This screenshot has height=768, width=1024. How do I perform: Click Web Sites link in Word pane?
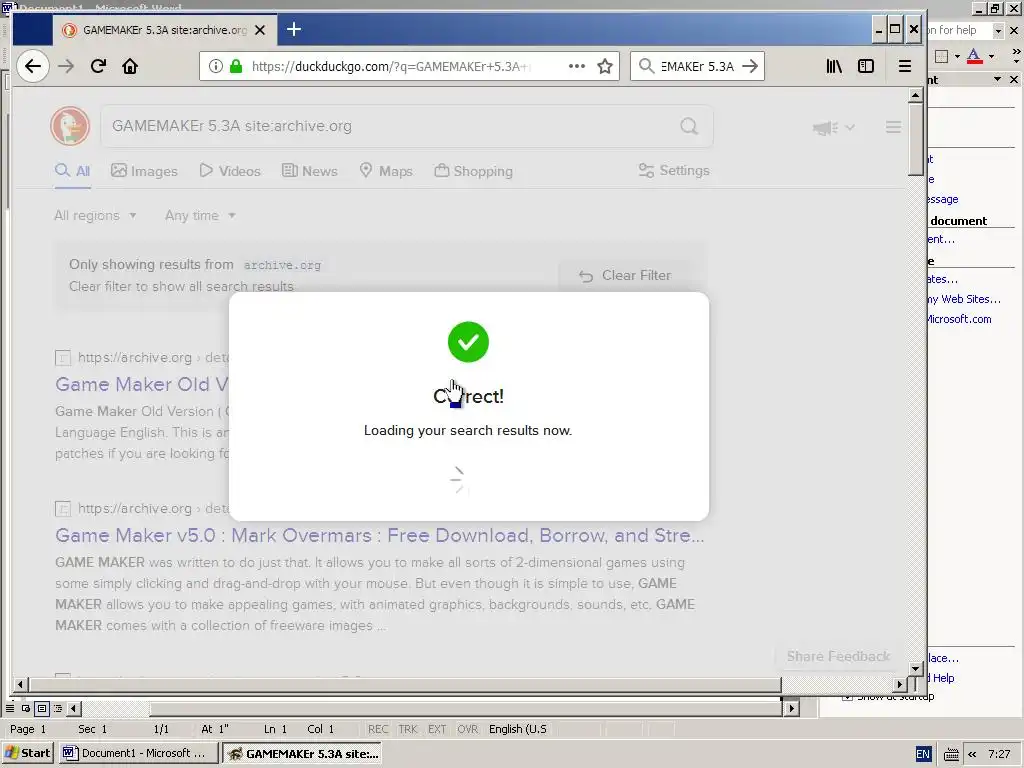[x=963, y=299]
